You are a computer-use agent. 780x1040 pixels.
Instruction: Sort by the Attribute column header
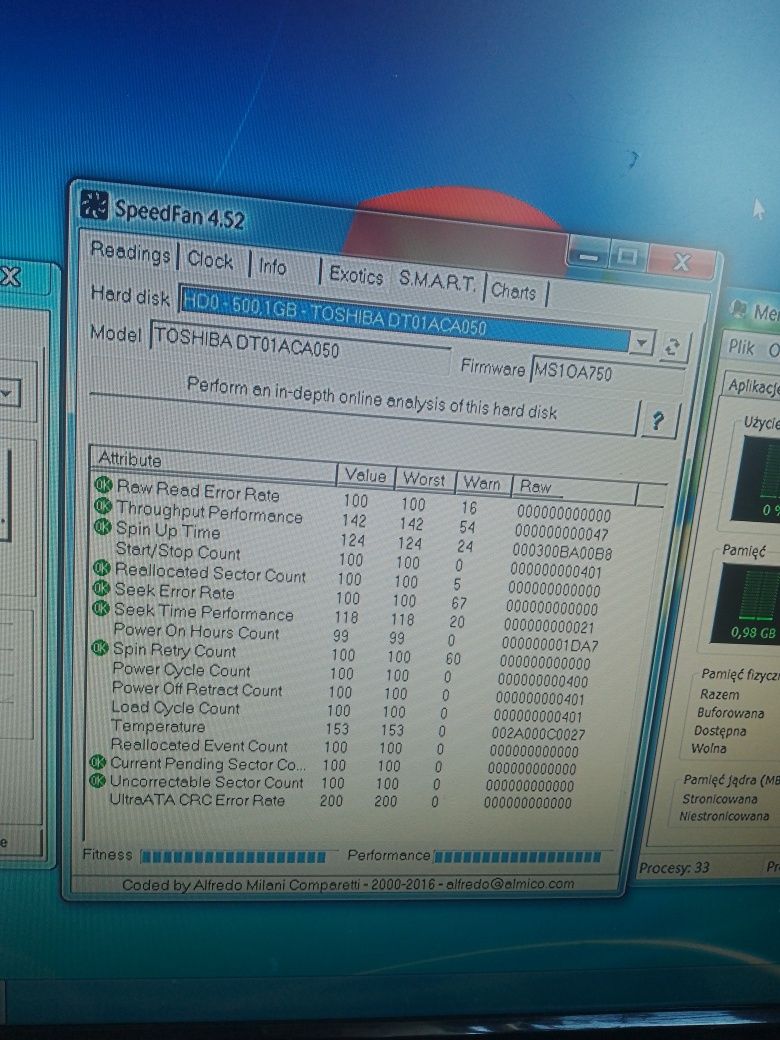[214, 464]
